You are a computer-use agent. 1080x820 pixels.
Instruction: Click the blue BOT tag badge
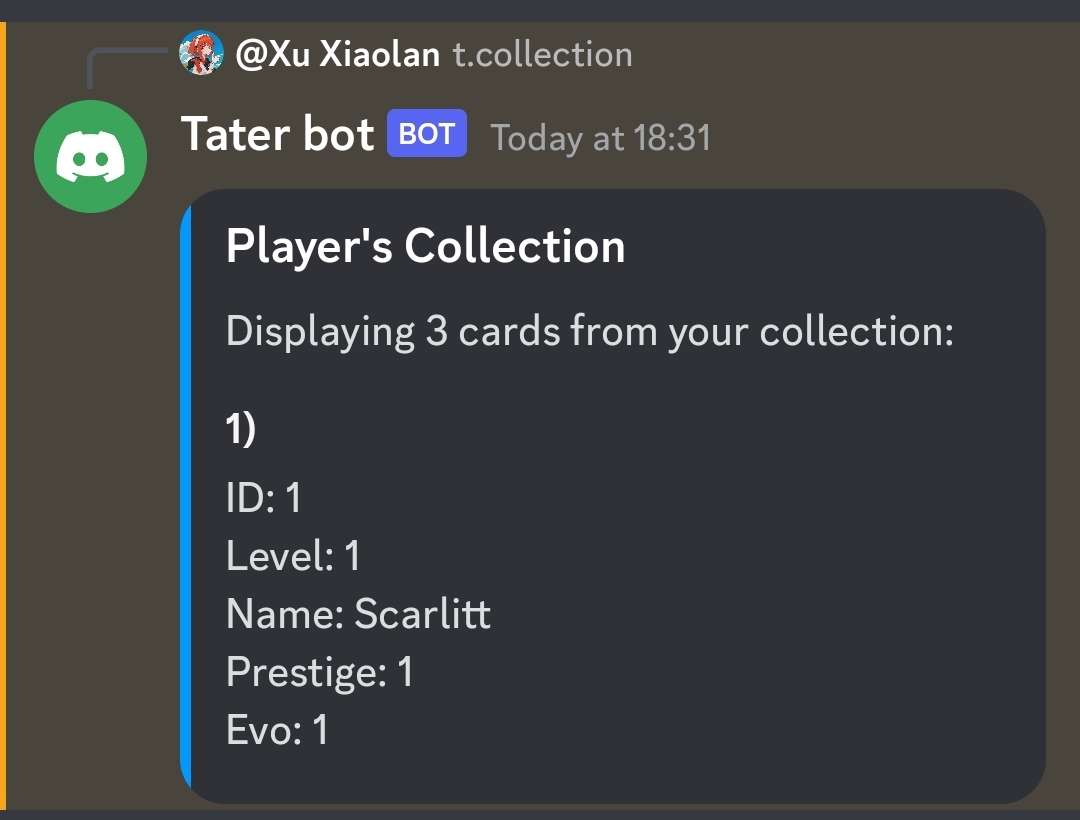[427, 133]
